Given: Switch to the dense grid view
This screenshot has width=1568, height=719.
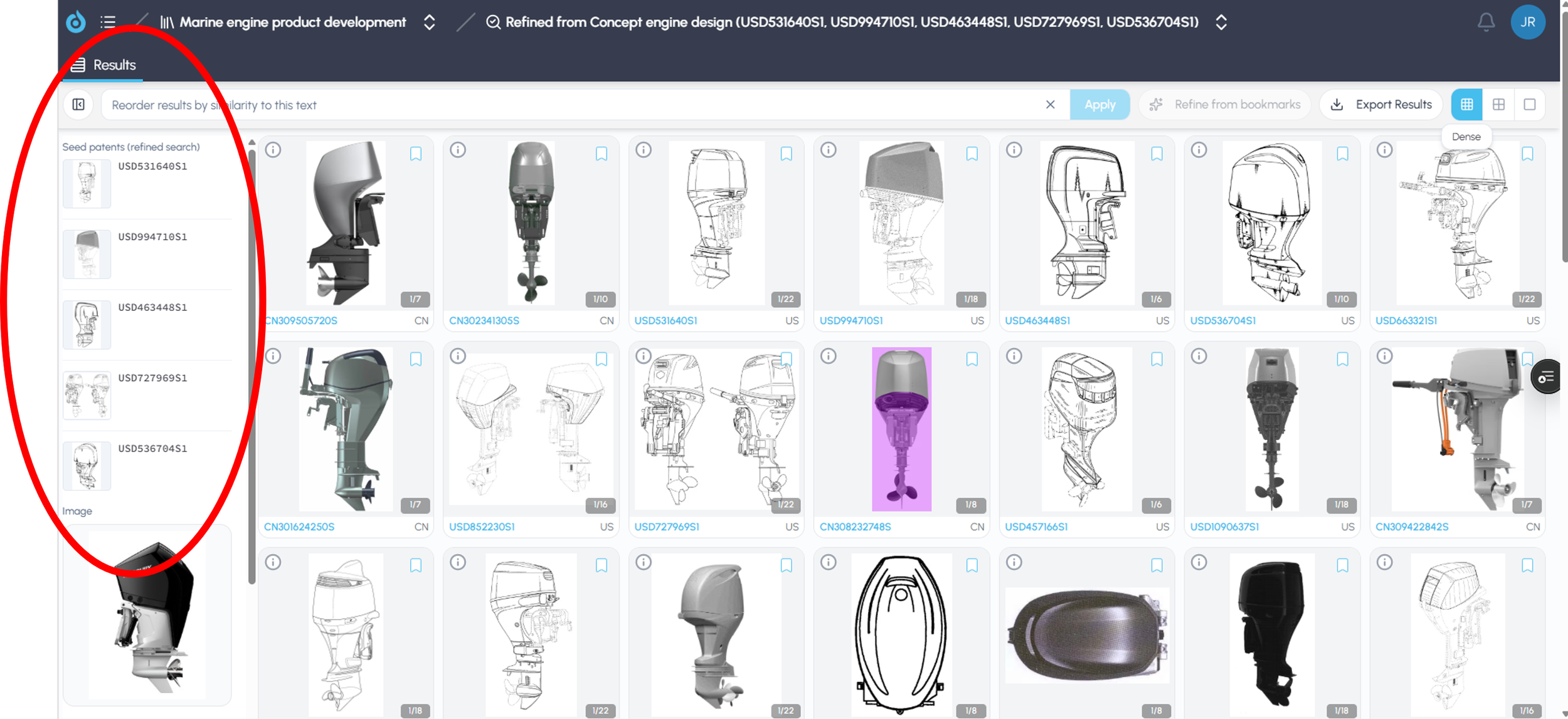Looking at the screenshot, I should [1466, 105].
